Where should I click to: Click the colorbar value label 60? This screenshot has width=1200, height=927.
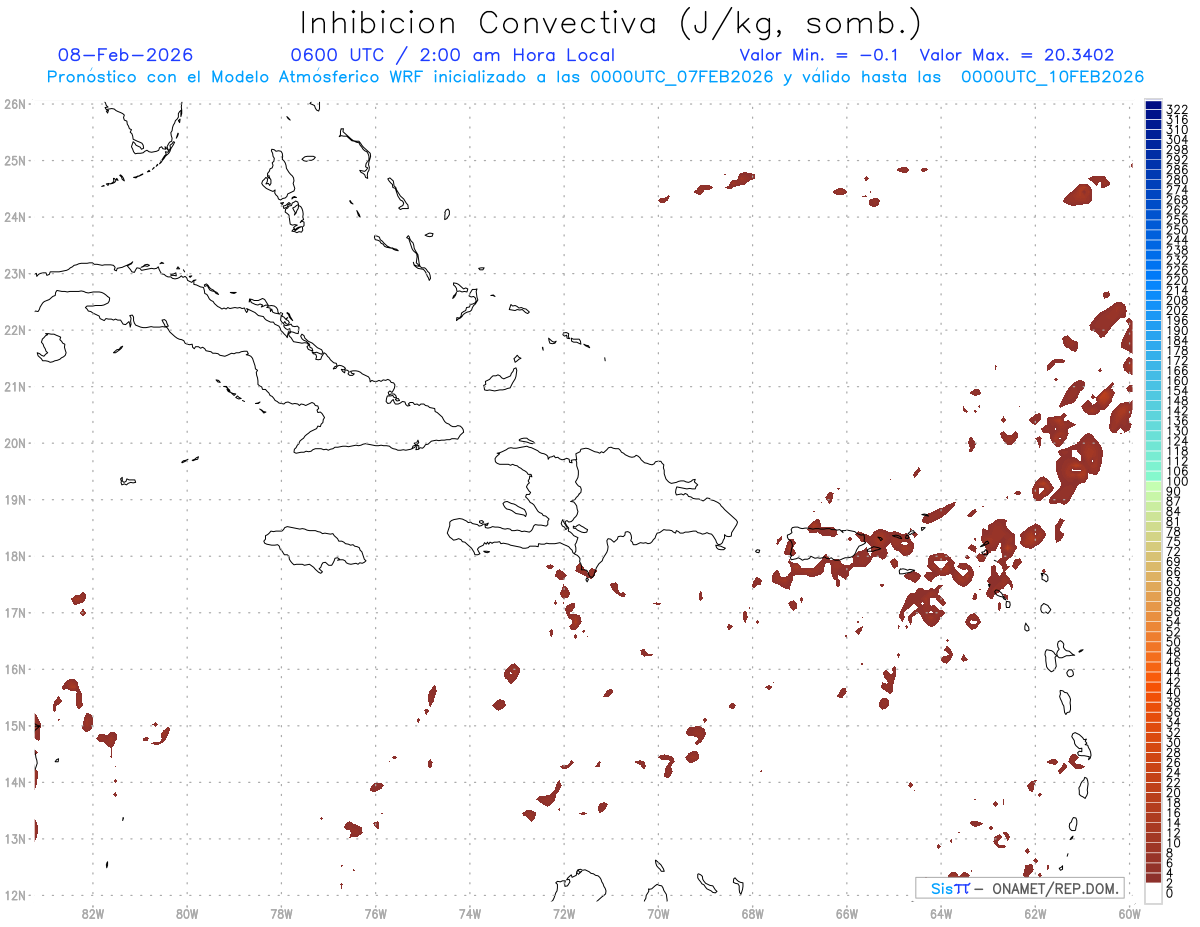tap(1174, 591)
